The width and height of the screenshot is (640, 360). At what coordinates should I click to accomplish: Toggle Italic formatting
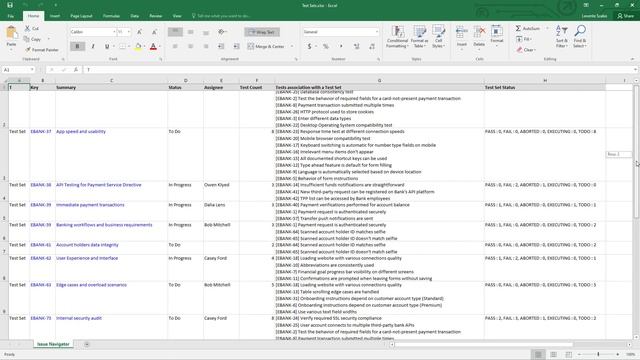pos(93,47)
